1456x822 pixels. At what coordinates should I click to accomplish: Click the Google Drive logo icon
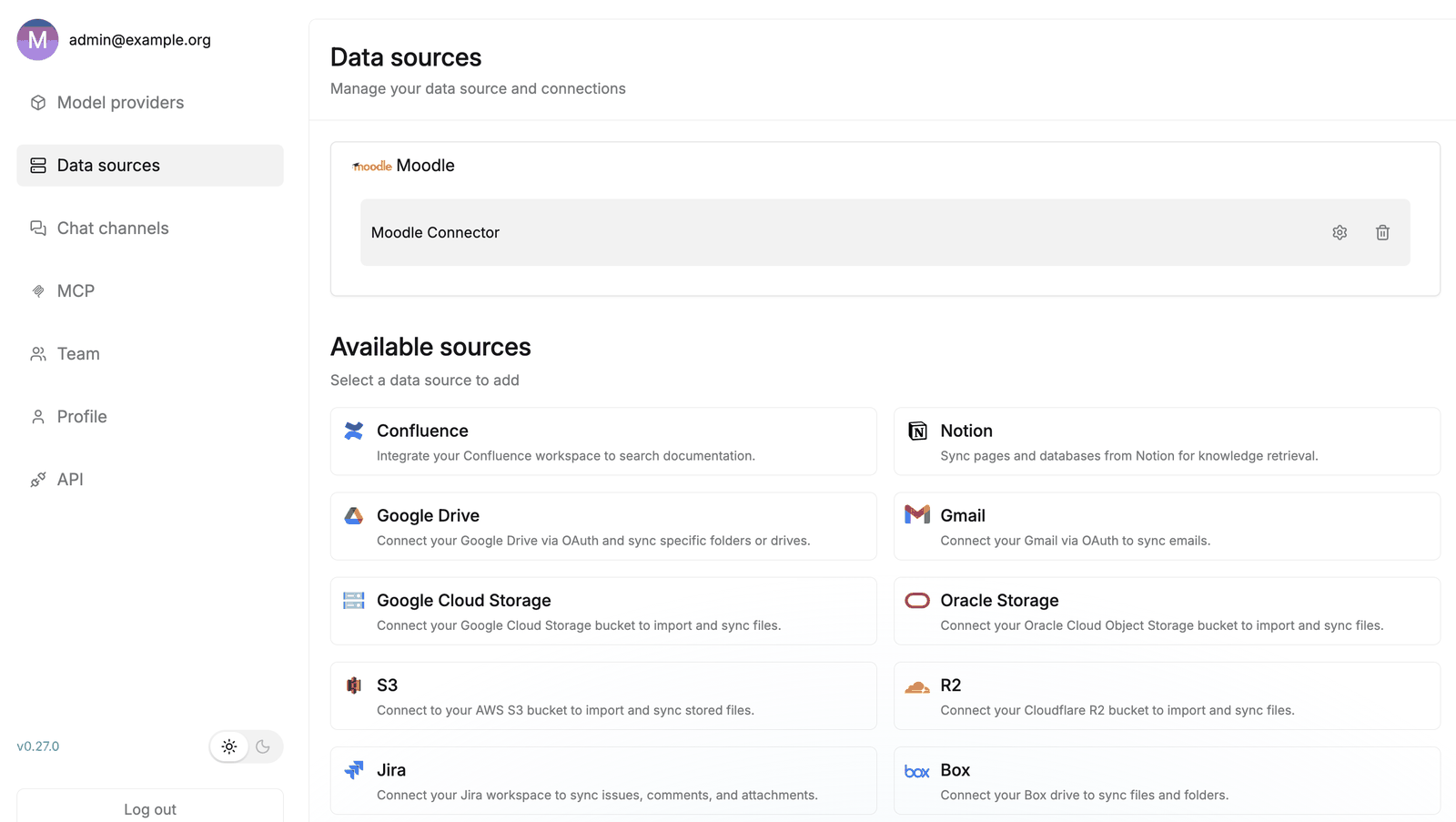[x=354, y=515]
